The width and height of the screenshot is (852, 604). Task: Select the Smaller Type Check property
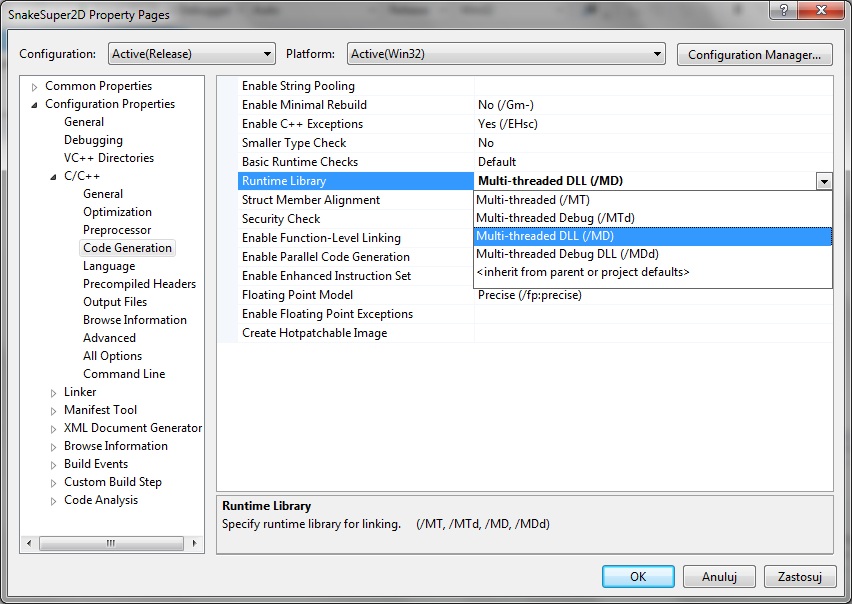(356, 143)
